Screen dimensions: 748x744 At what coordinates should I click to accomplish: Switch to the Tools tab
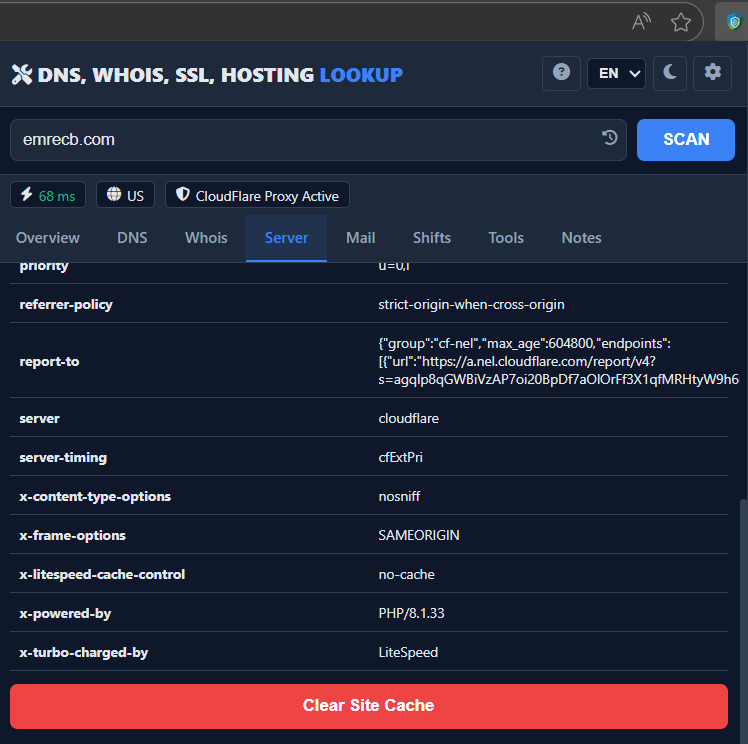tap(506, 238)
